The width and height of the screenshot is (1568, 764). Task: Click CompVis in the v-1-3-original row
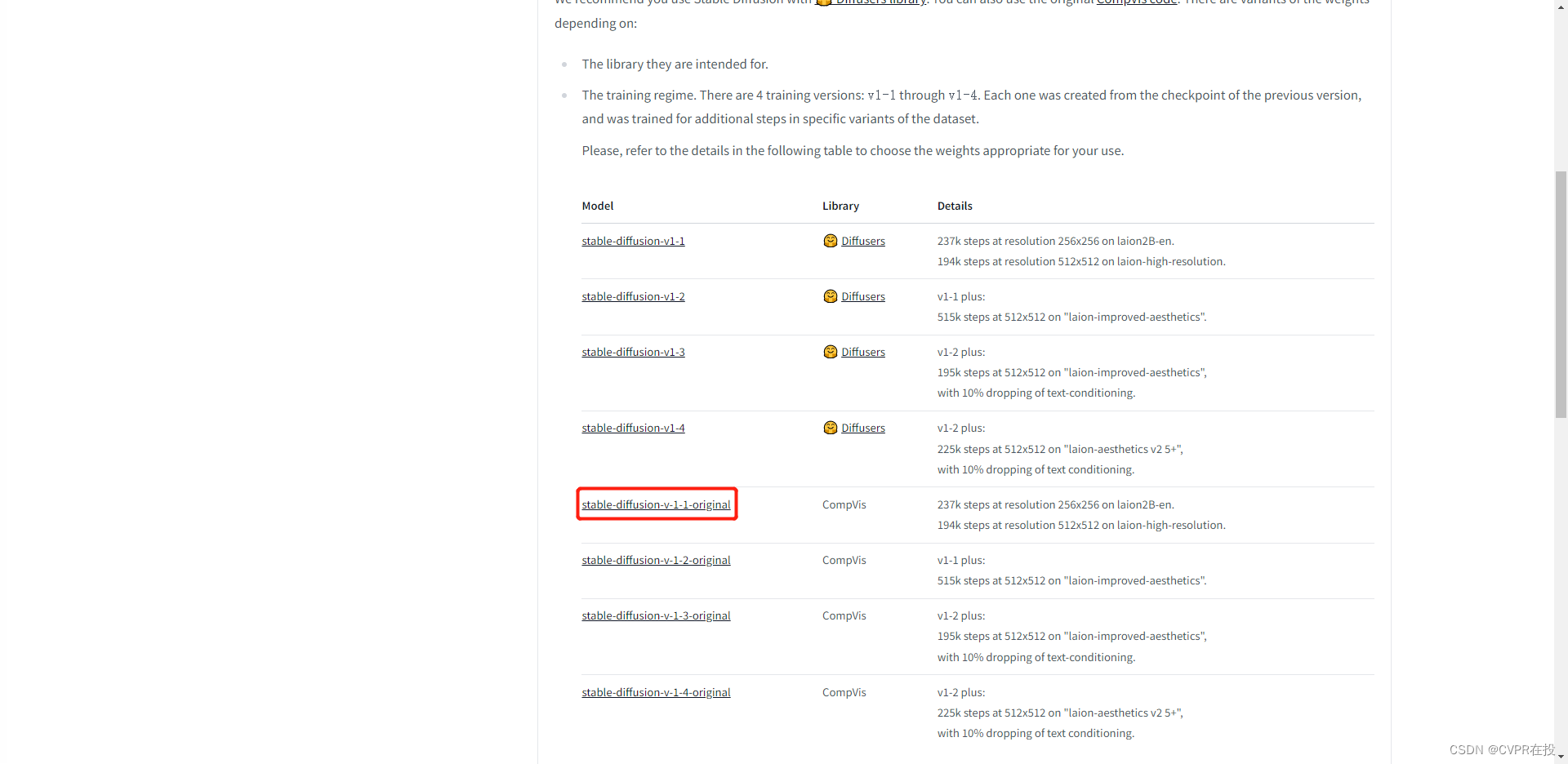(x=844, y=615)
